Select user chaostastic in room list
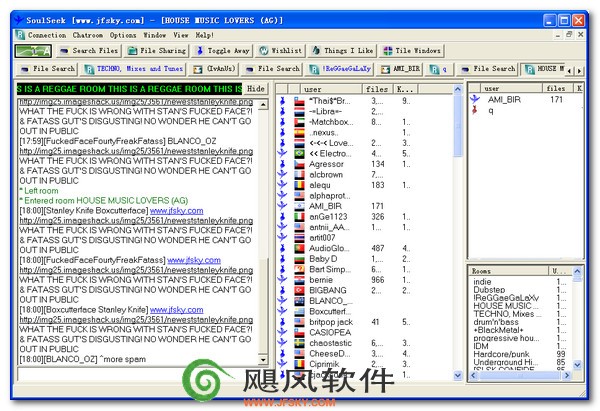 [x=330, y=343]
